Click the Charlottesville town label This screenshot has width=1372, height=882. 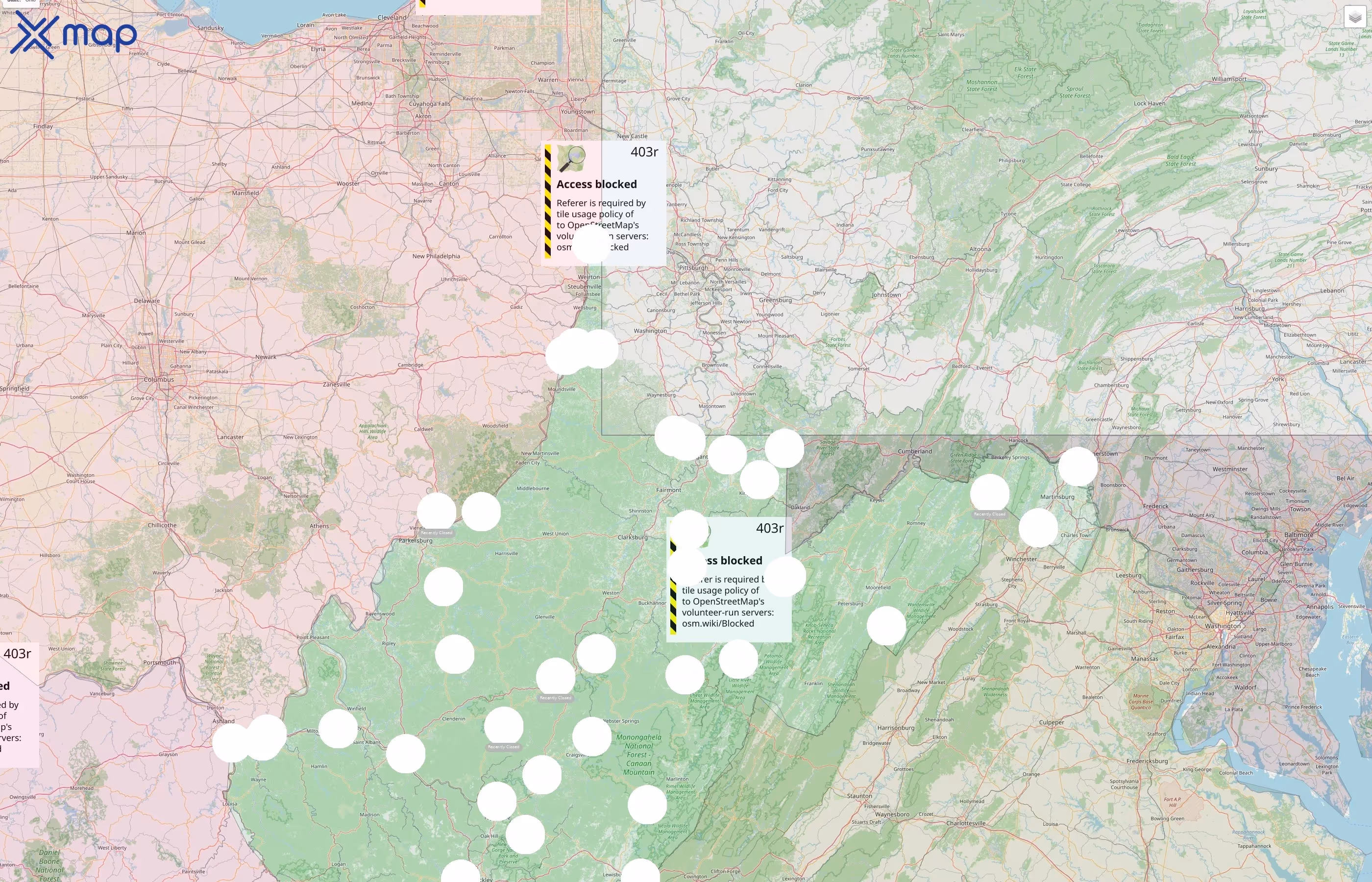tap(965, 823)
